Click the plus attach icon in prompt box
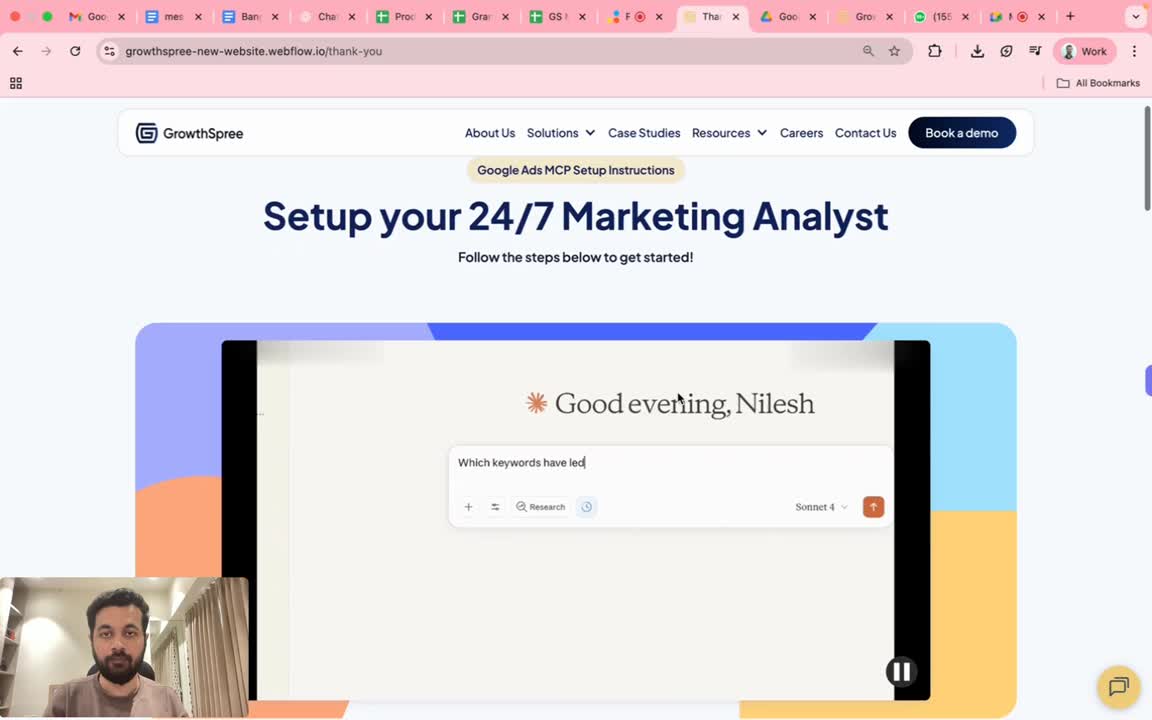 coord(468,507)
